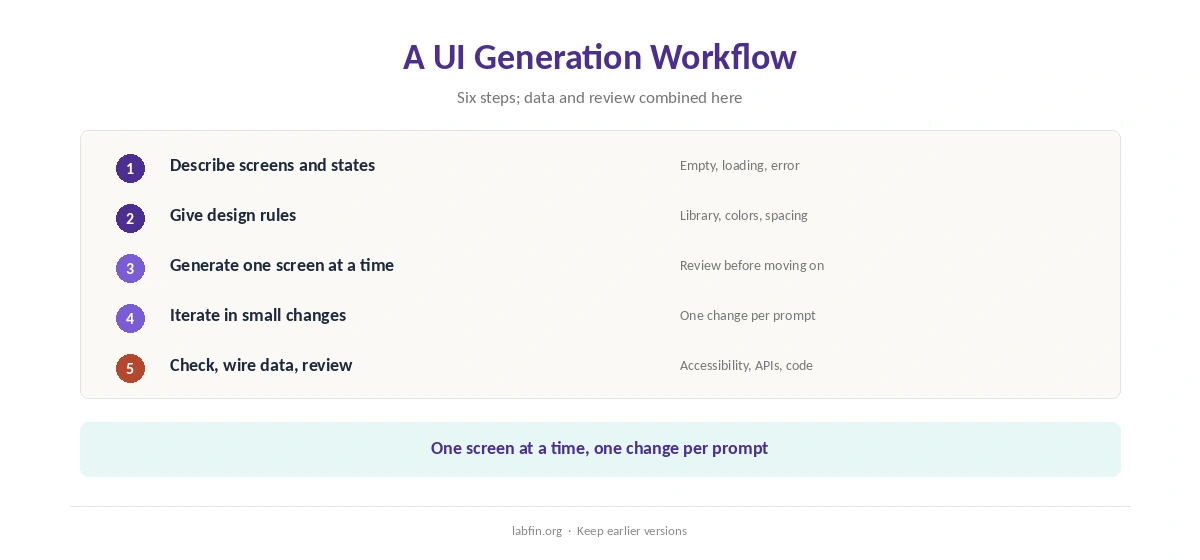Viewport: 1200px width, 560px height.
Task: Click the 'Accessibility, APIs, code' note
Action: pos(746,365)
